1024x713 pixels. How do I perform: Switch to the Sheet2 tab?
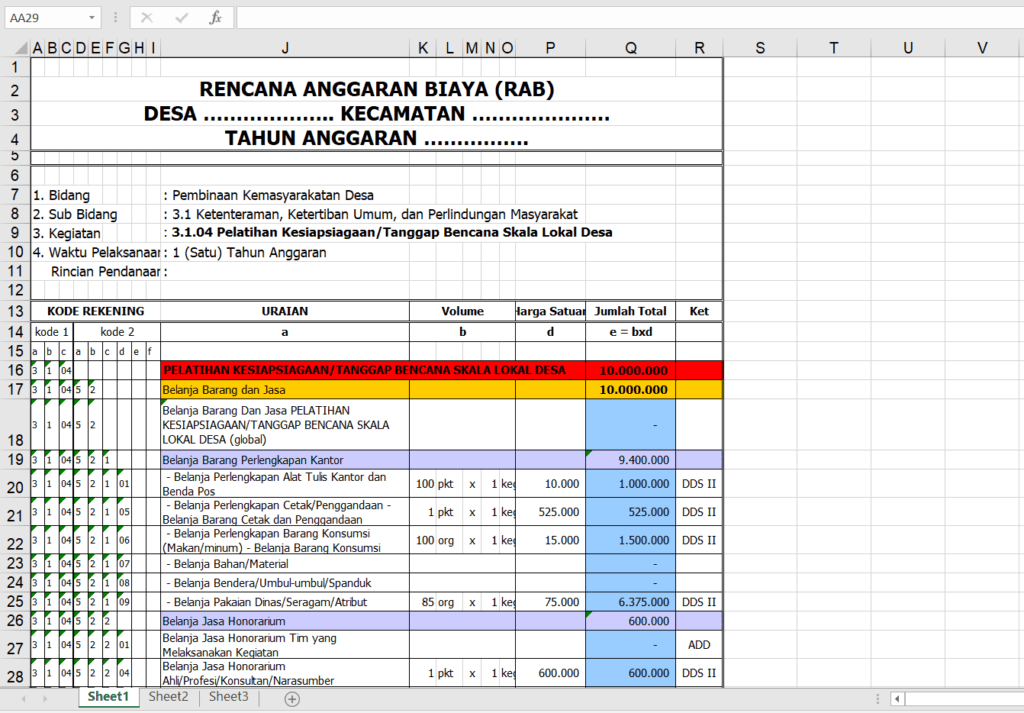(x=168, y=697)
